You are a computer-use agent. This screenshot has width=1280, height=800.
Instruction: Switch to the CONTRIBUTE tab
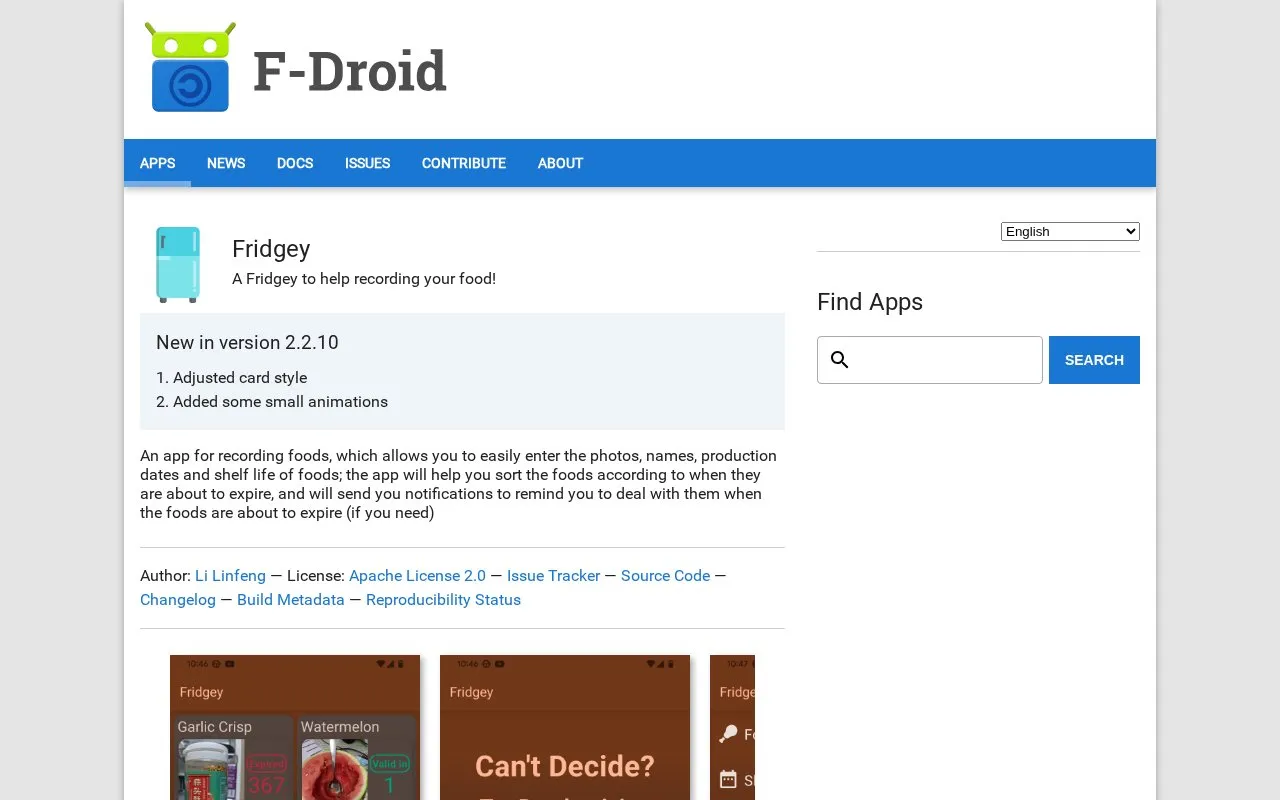(x=464, y=163)
